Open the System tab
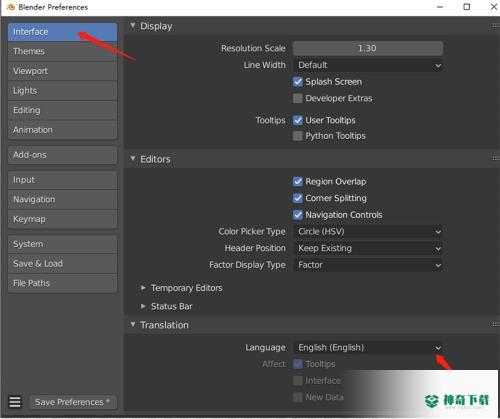This screenshot has height=419, width=500. pos(63,244)
